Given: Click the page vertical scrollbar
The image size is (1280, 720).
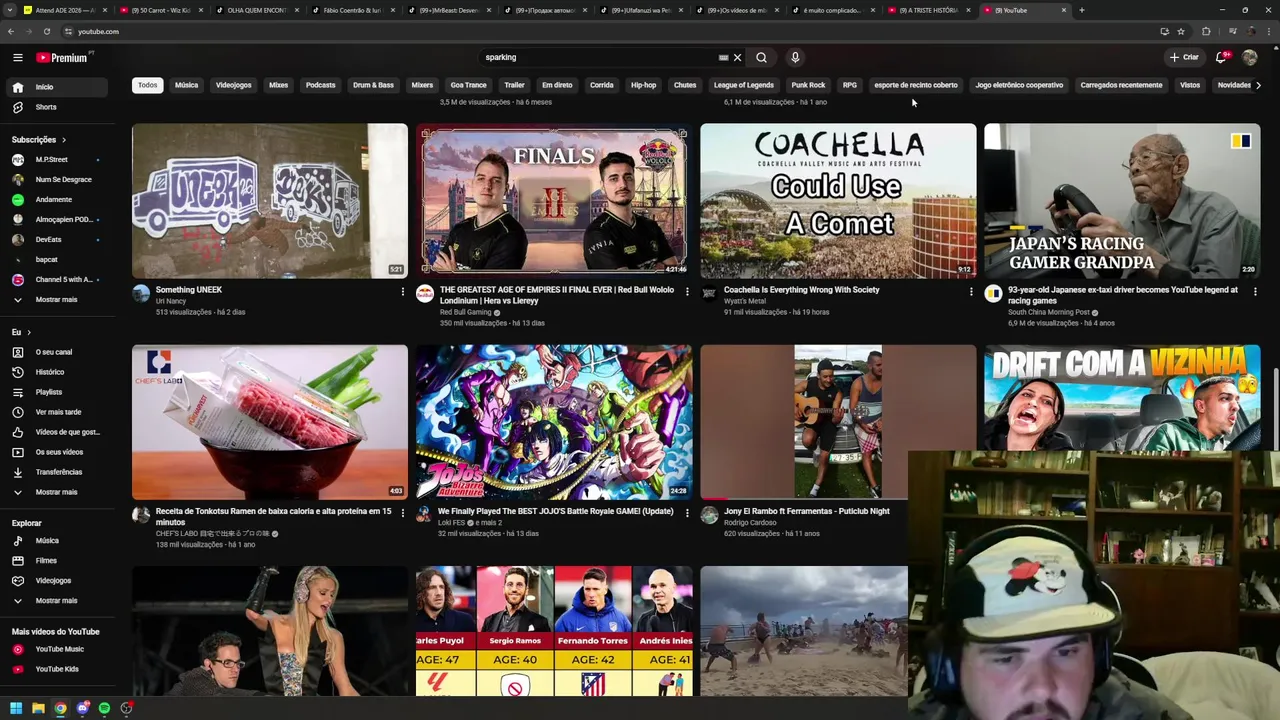Looking at the screenshot, I should [1276, 410].
